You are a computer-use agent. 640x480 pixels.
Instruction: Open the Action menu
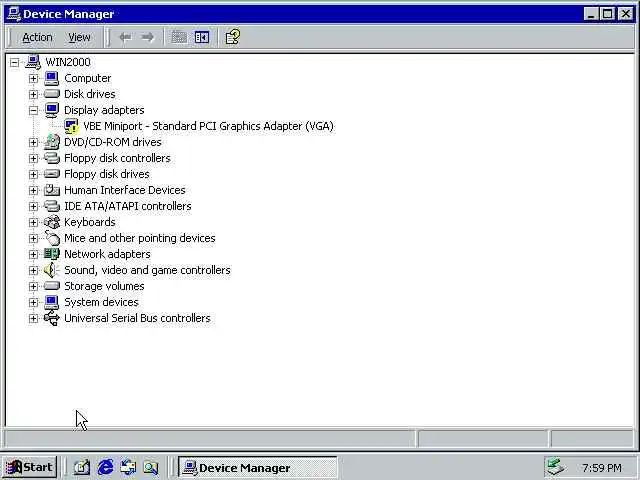pos(37,38)
